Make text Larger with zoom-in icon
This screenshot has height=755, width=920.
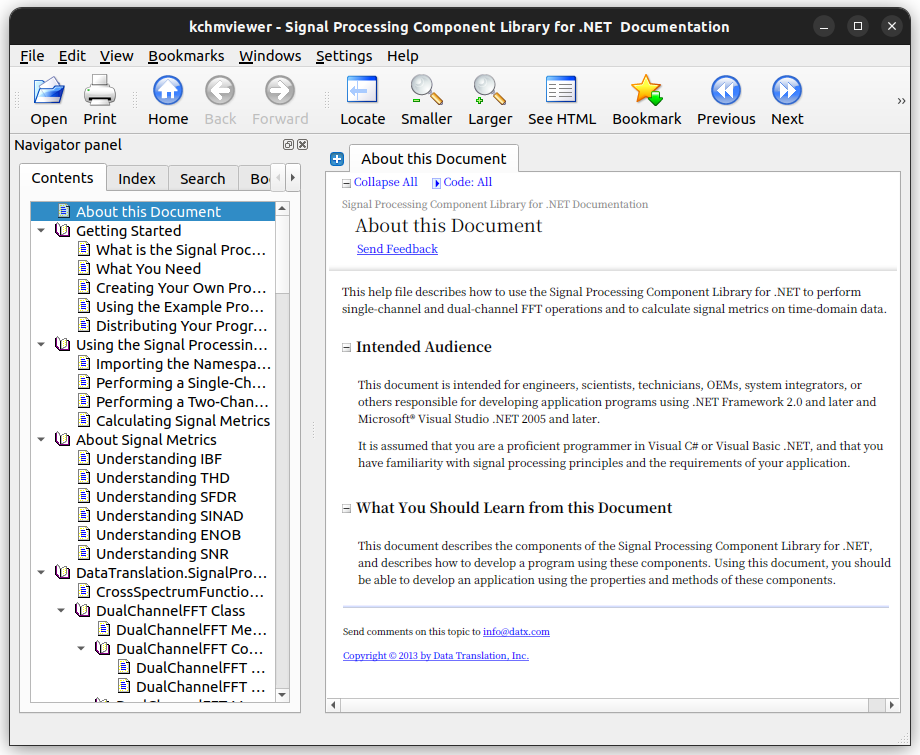coord(490,101)
